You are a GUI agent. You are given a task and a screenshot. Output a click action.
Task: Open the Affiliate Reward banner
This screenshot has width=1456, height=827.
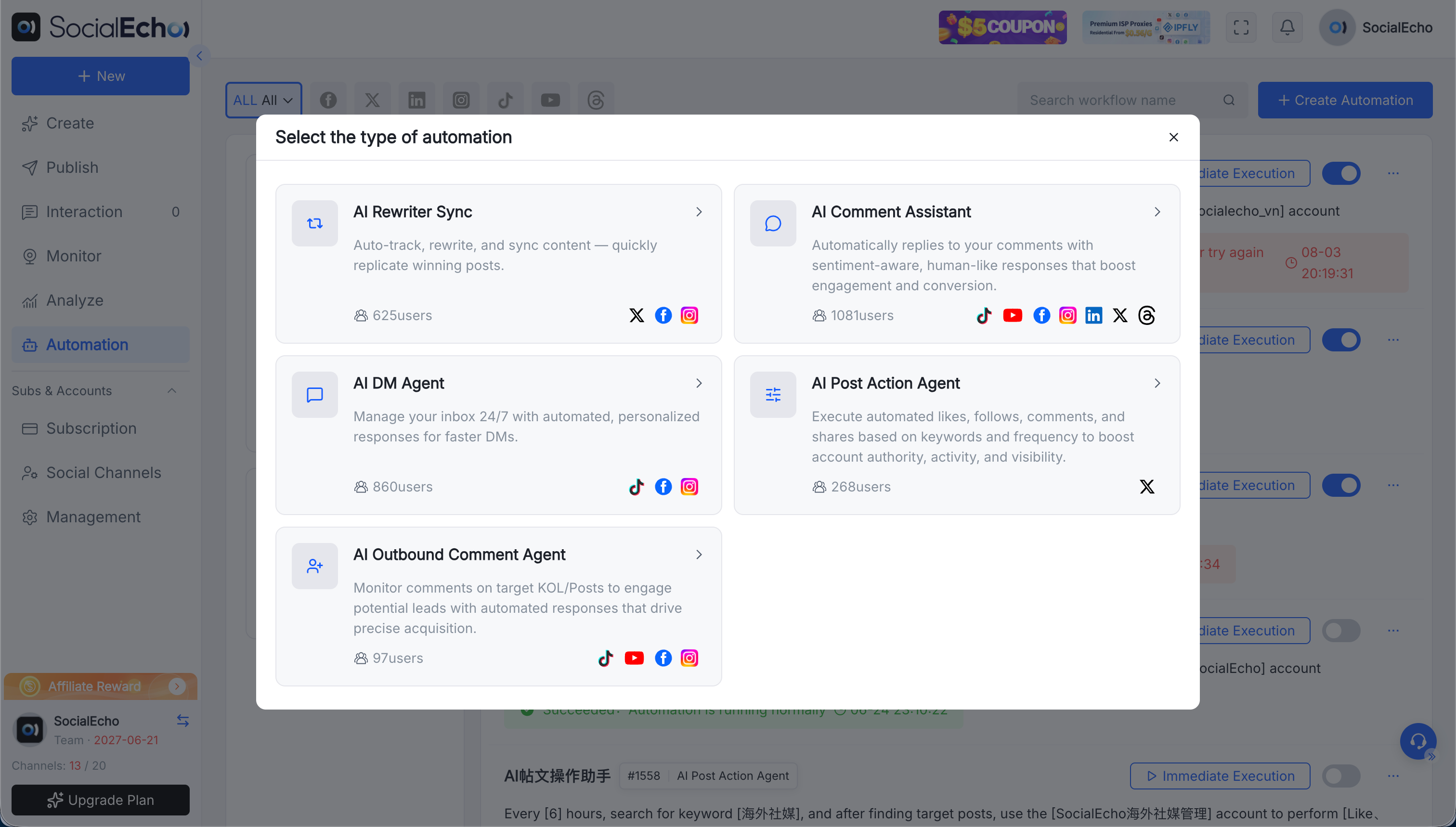point(101,686)
